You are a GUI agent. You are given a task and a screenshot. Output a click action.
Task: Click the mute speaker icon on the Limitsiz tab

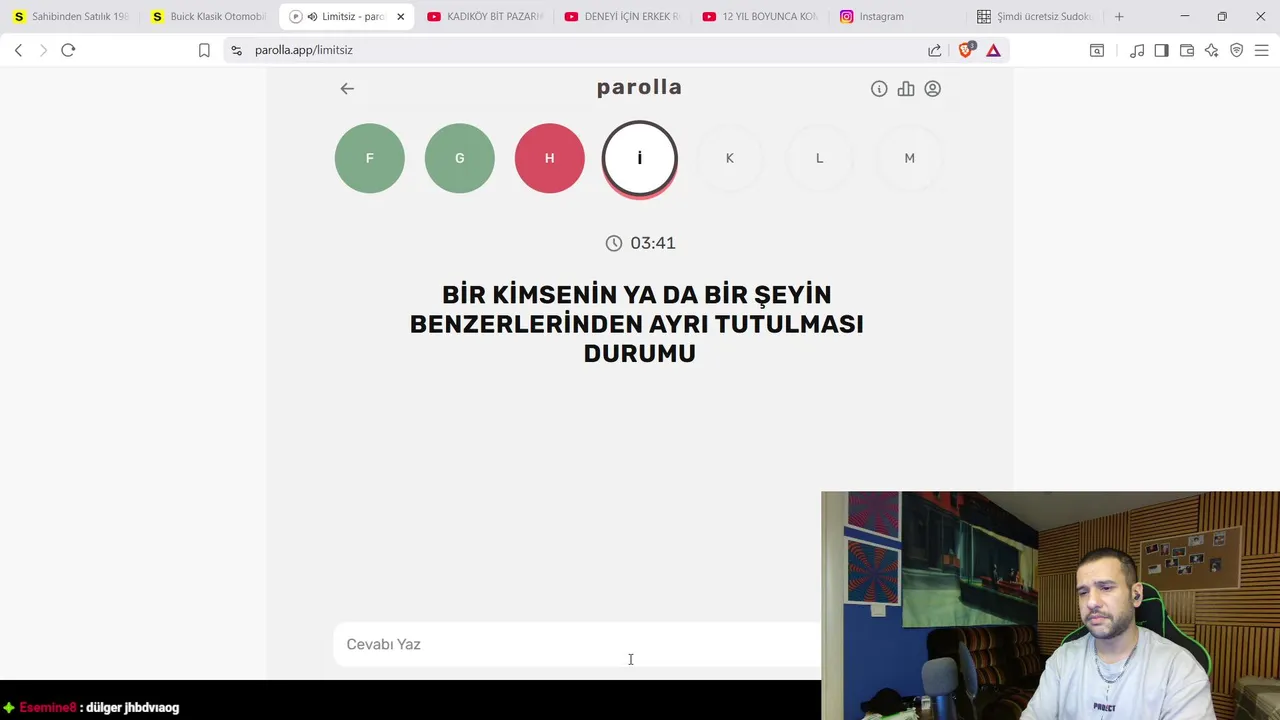312,16
